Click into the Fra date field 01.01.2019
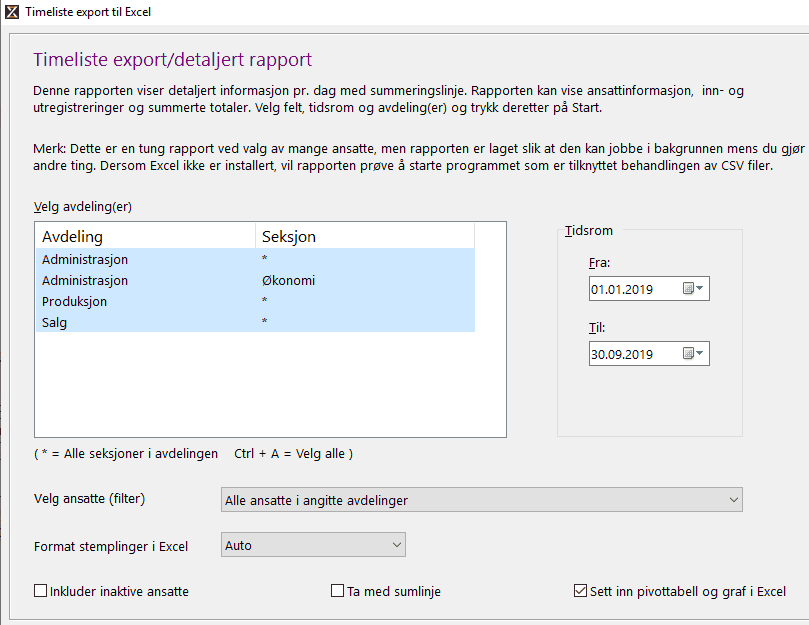This screenshot has width=809, height=625. click(630, 290)
